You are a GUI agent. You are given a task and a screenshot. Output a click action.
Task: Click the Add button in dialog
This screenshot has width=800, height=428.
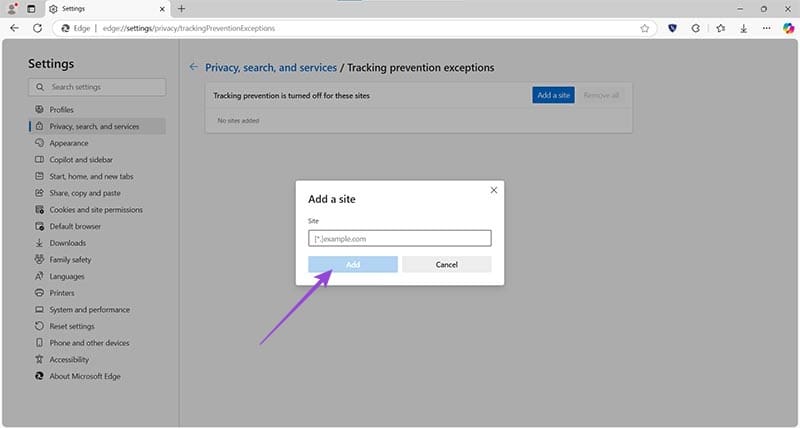pos(353,264)
